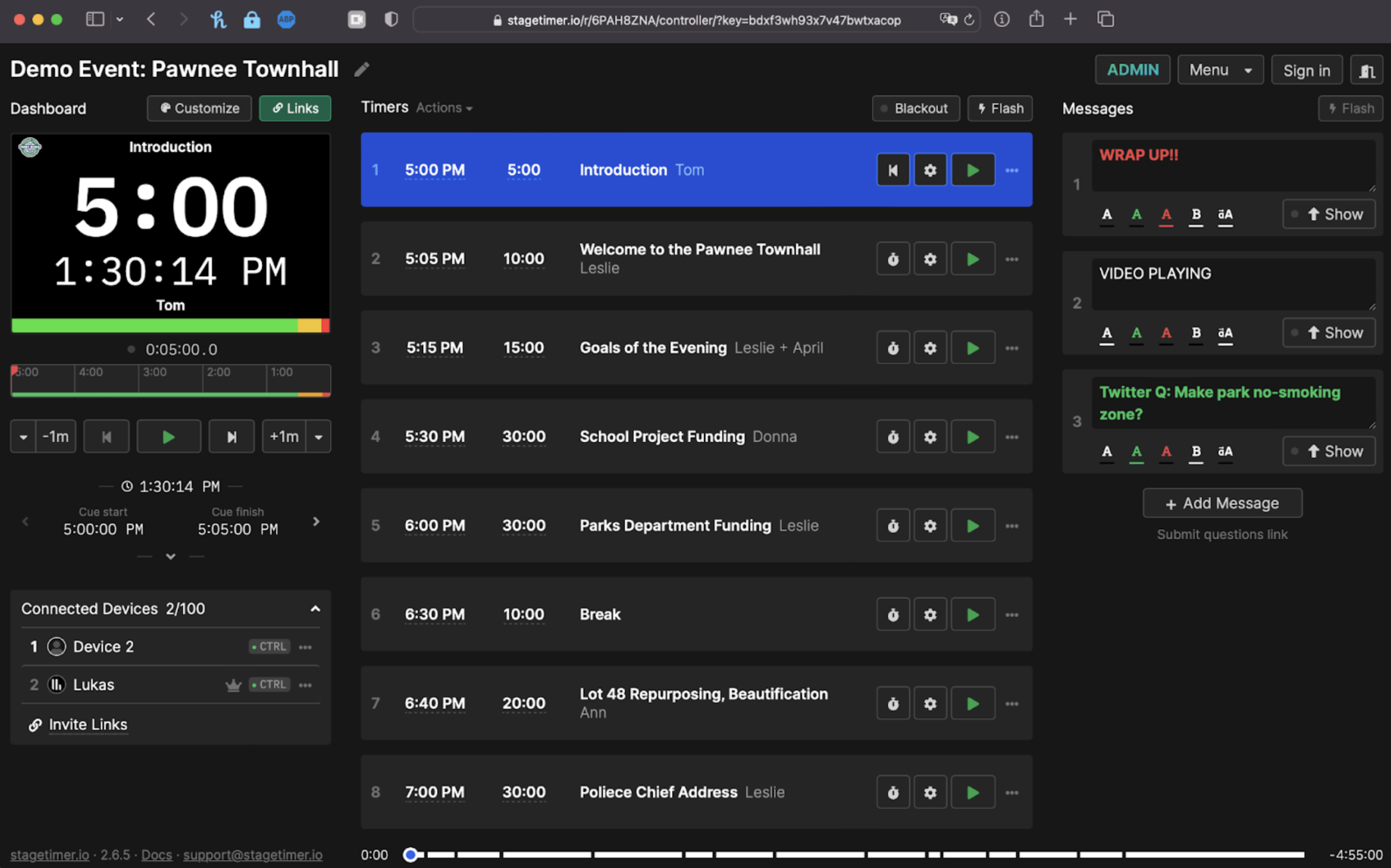This screenshot has width=1391, height=868.
Task: Toggle uppercase on WRAP UP message
Action: [1225, 214]
